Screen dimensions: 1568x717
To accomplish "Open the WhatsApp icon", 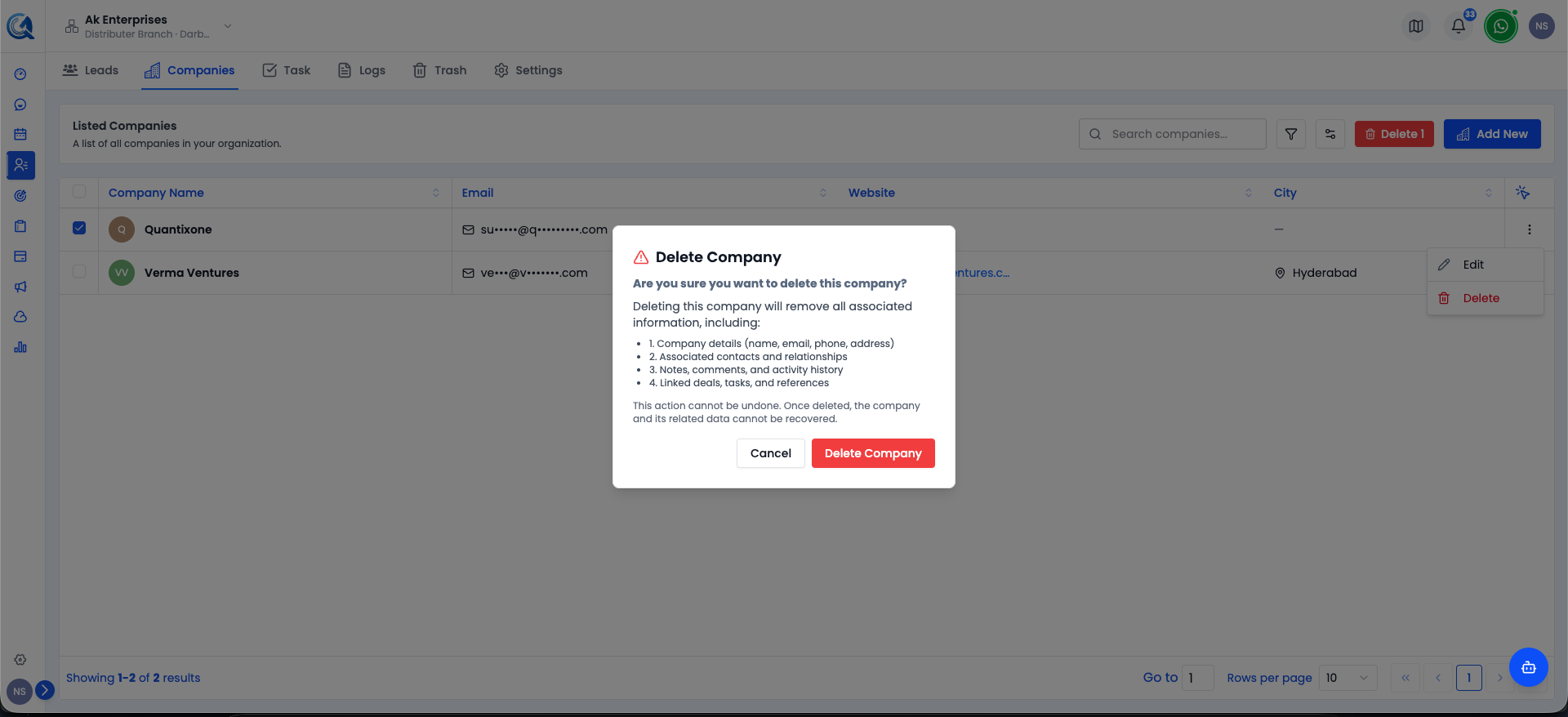I will [1501, 26].
